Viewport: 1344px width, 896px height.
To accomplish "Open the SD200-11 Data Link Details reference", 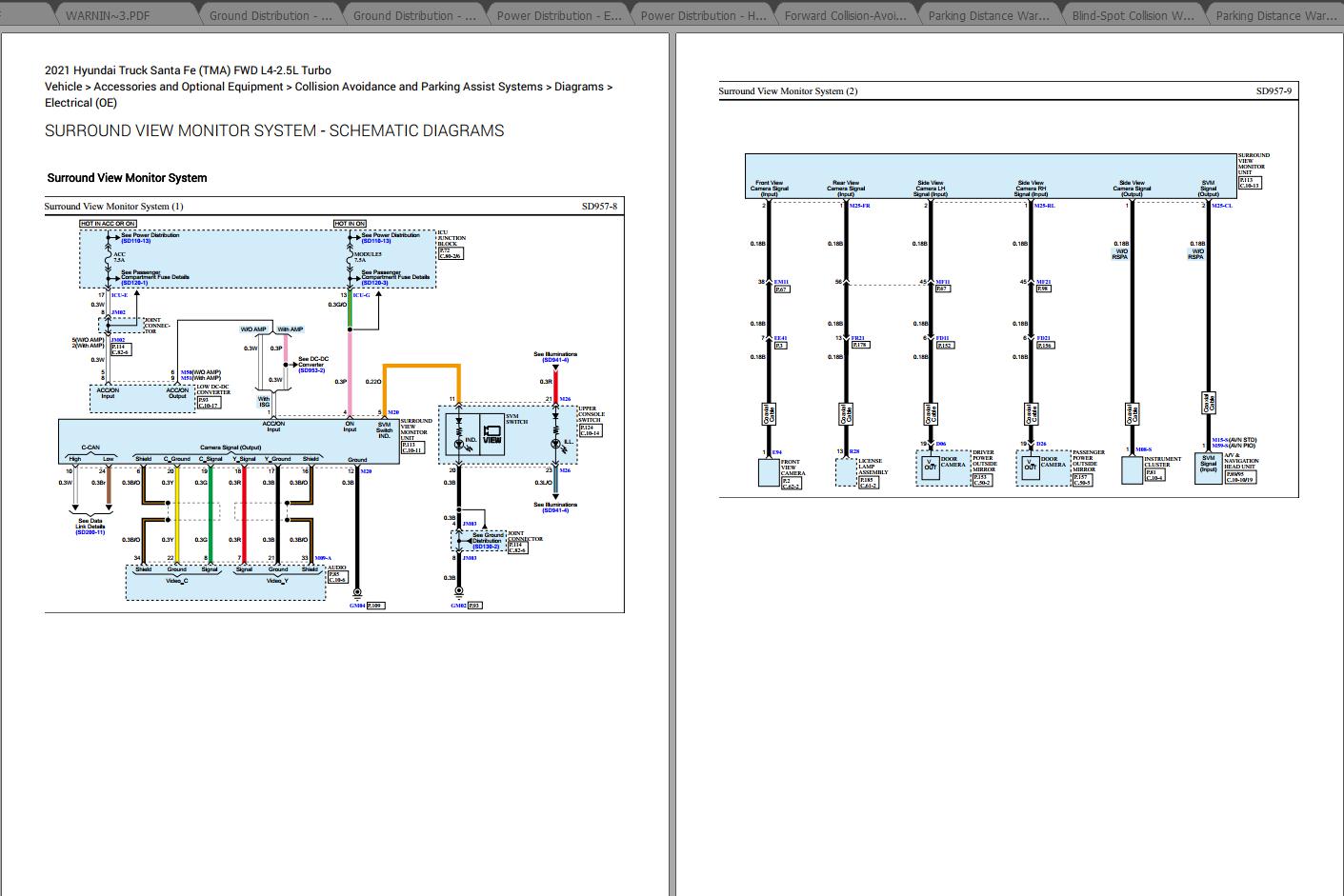I will coord(90,532).
